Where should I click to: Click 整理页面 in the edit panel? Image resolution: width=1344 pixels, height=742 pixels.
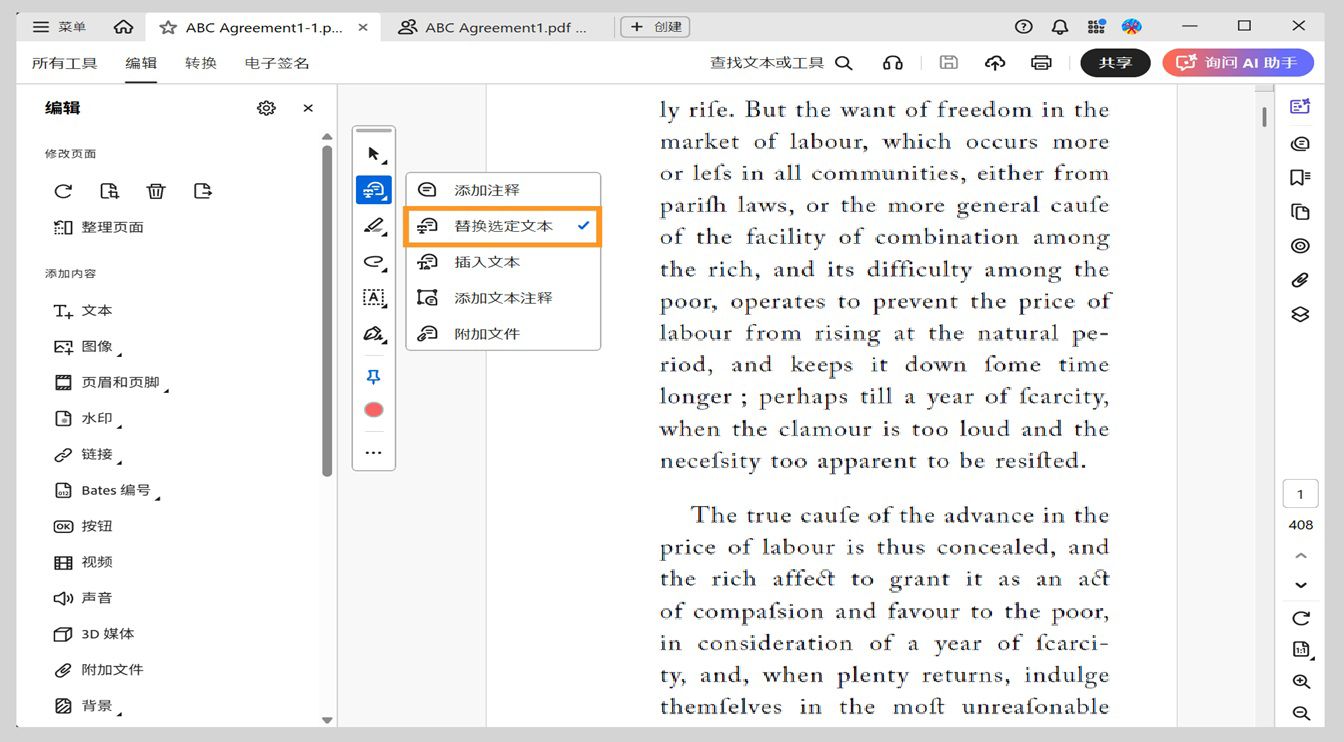point(98,227)
